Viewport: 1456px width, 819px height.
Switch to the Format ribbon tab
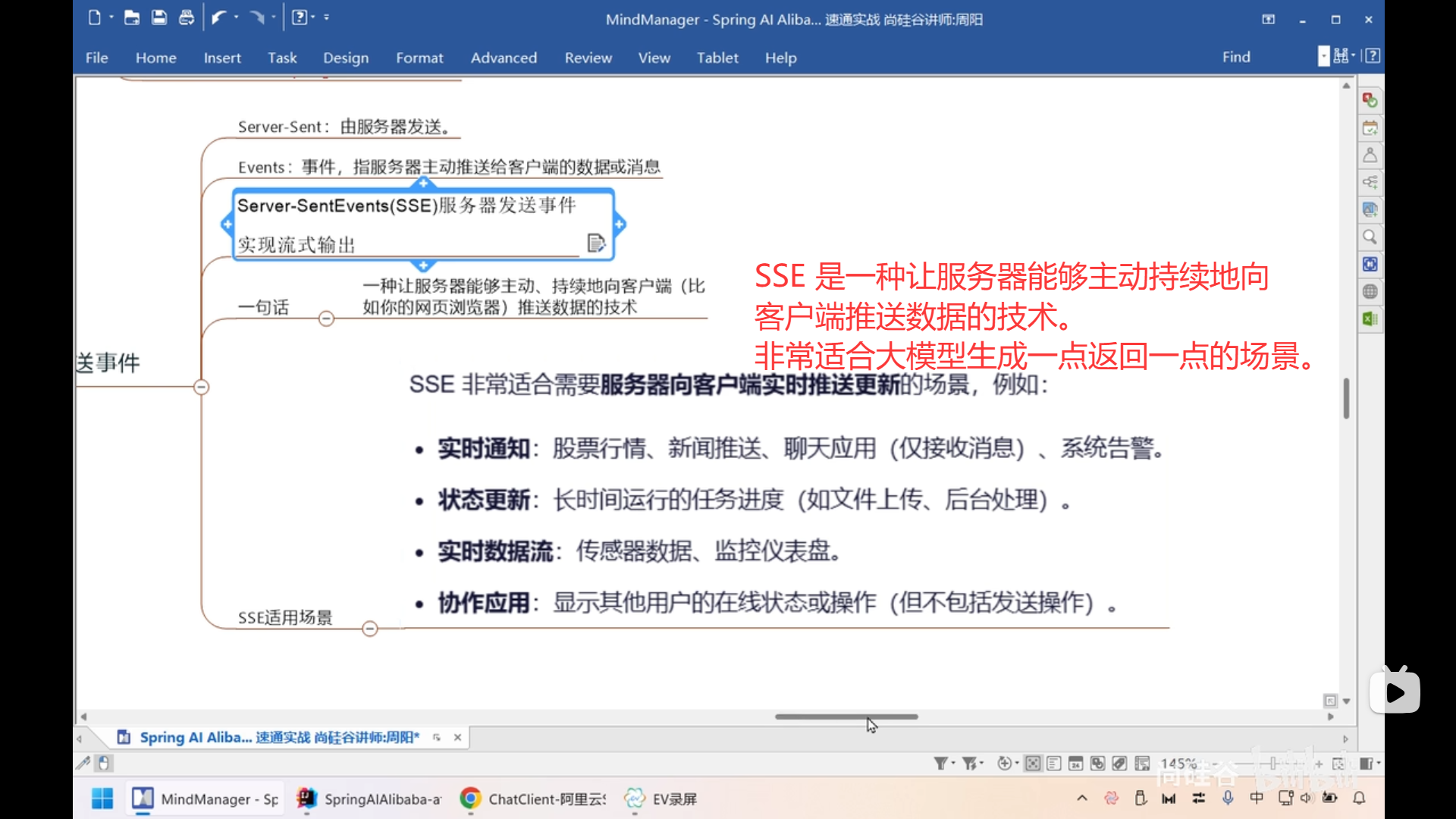coord(419,58)
